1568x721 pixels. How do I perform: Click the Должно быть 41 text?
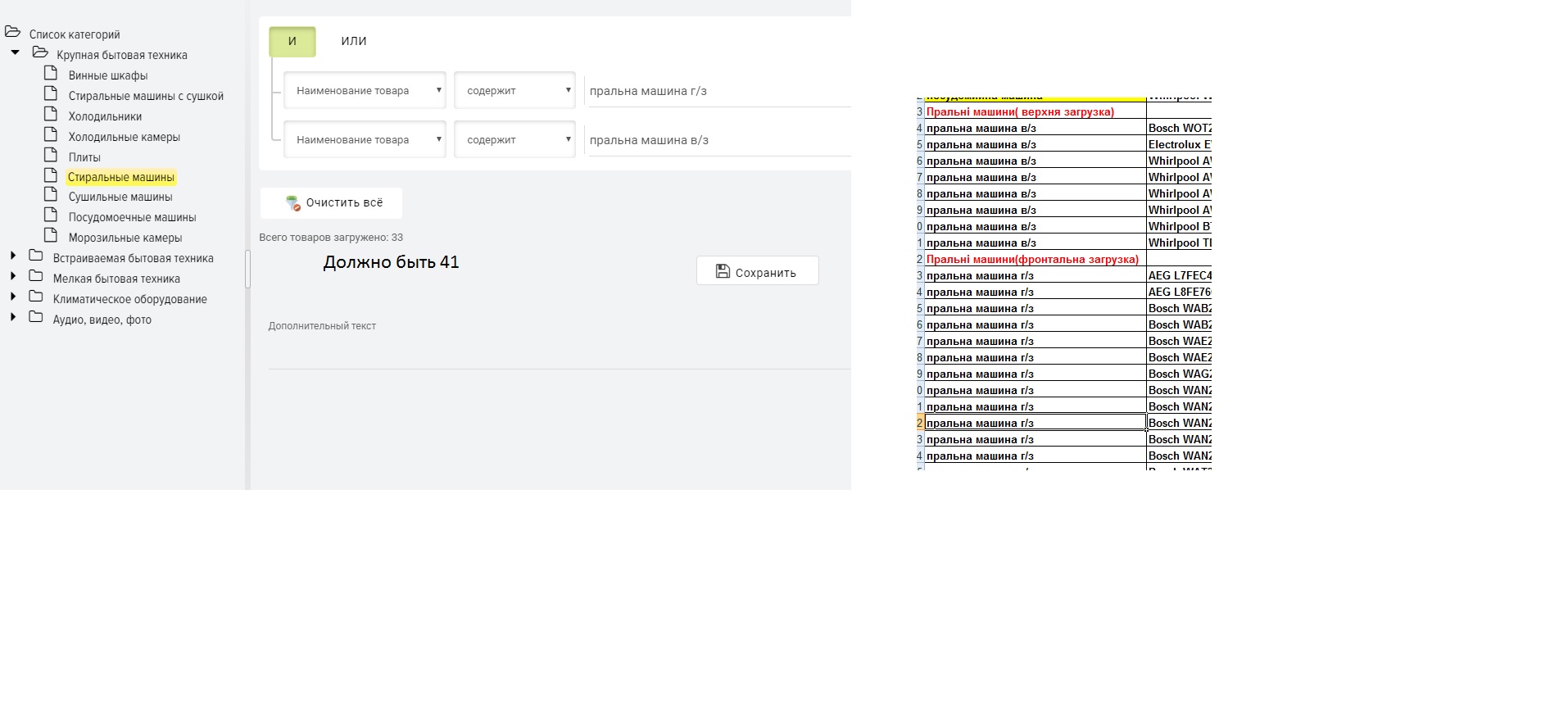tap(391, 262)
